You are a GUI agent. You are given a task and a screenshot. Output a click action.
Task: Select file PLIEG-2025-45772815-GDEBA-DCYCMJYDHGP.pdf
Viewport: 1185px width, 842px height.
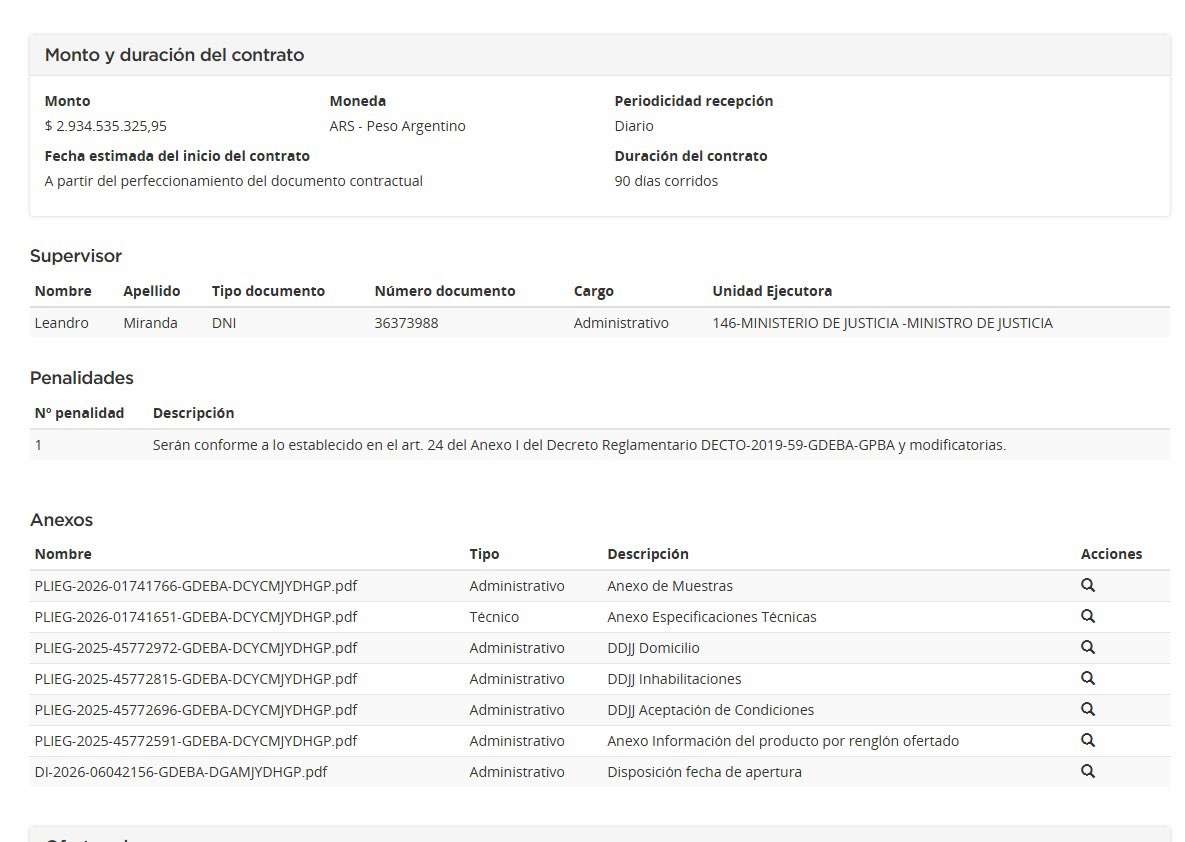click(x=196, y=679)
